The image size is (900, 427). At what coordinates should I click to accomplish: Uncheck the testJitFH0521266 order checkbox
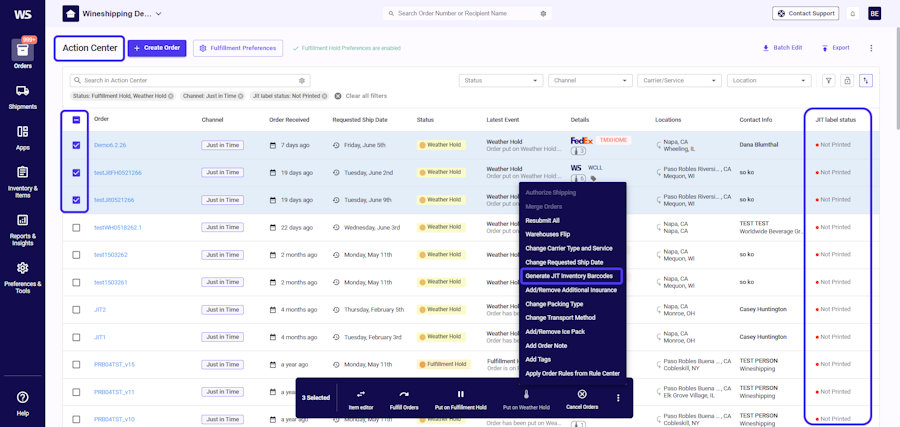pyautogui.click(x=76, y=172)
